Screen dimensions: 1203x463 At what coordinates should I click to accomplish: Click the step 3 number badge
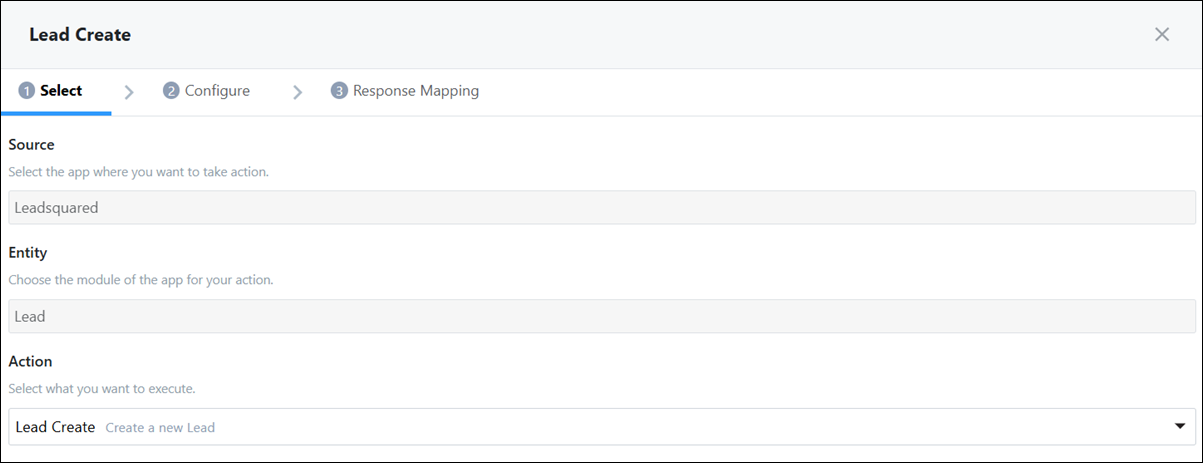pos(339,91)
